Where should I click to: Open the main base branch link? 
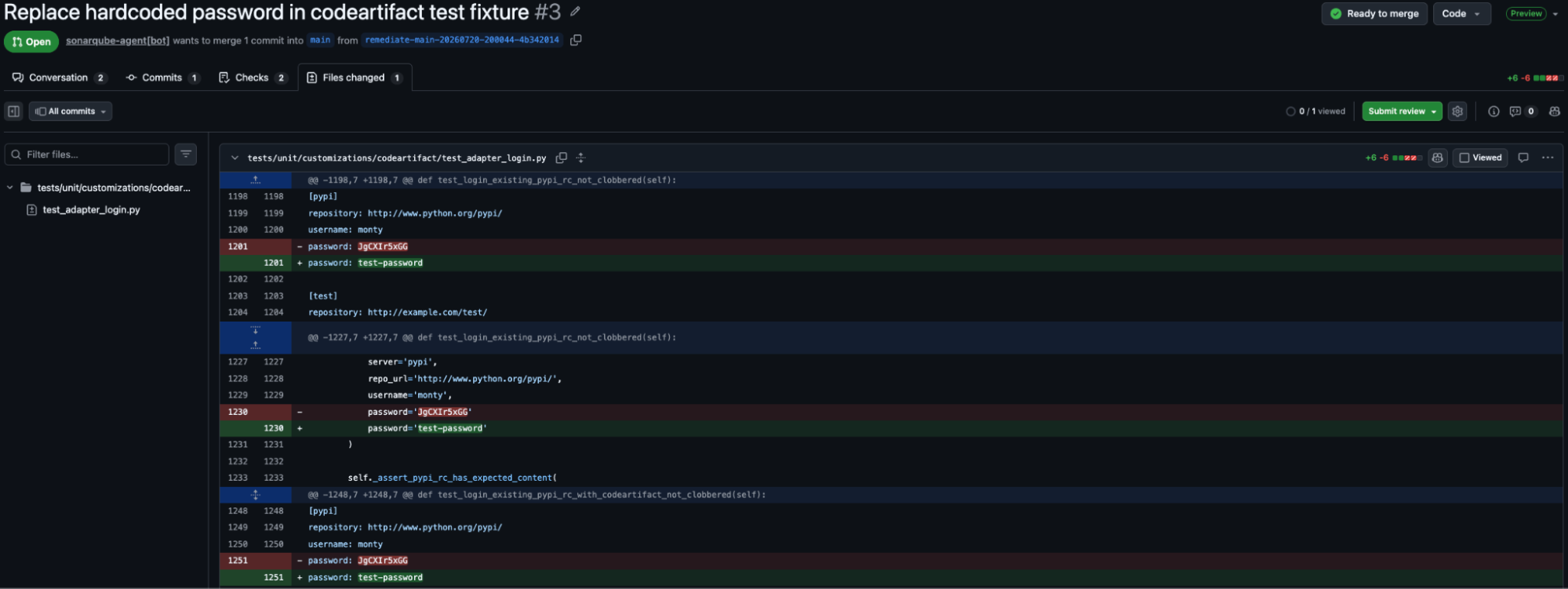320,40
